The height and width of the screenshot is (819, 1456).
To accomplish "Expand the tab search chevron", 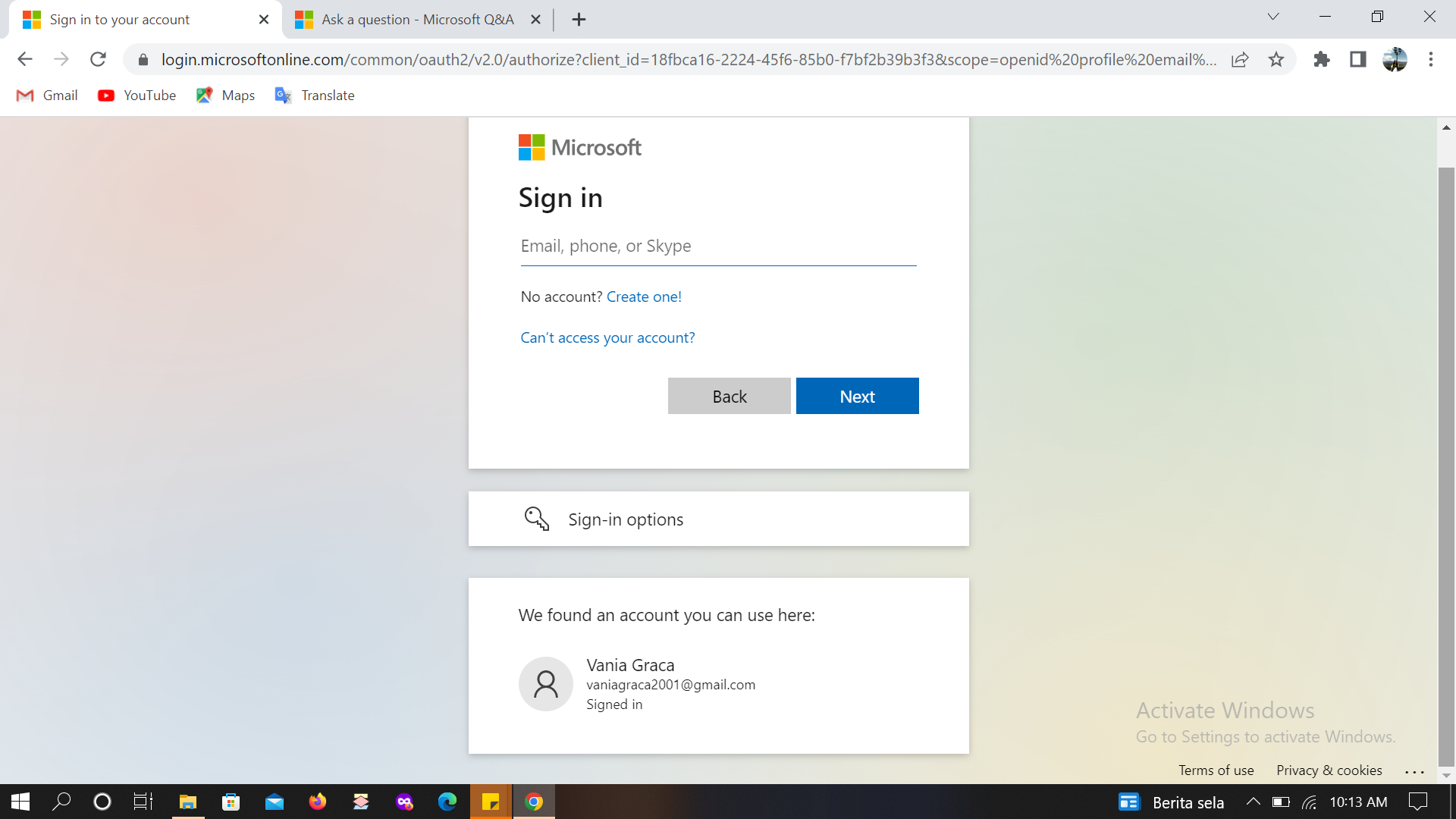I will (x=1273, y=17).
